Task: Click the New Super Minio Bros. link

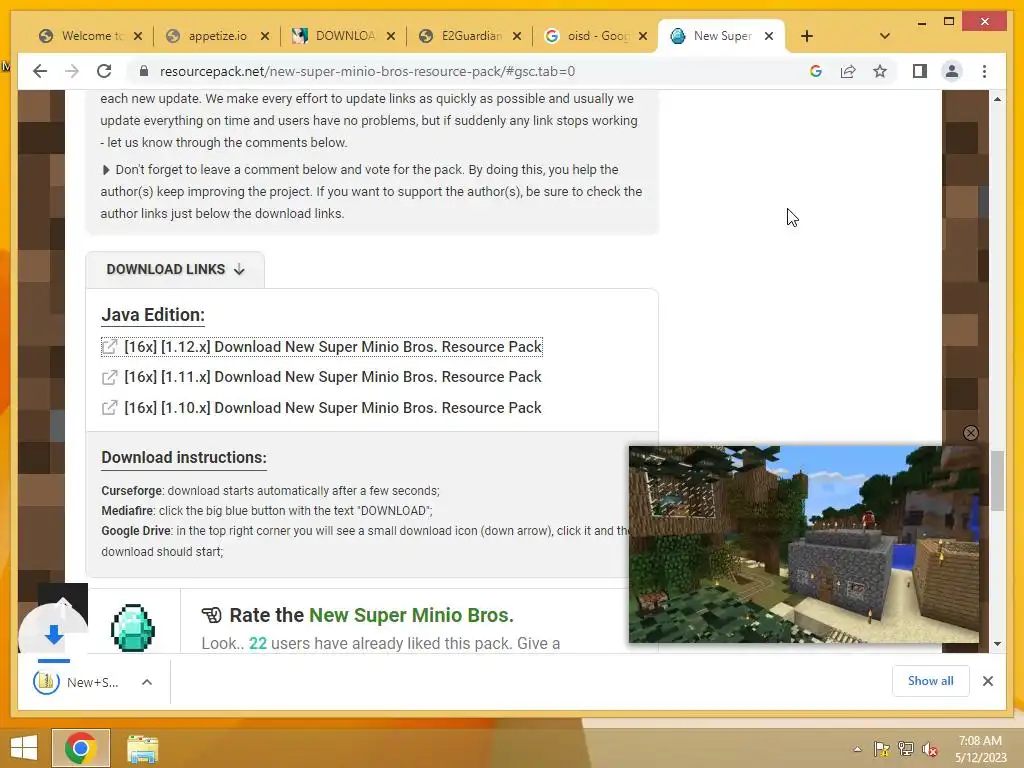Action: tap(411, 615)
